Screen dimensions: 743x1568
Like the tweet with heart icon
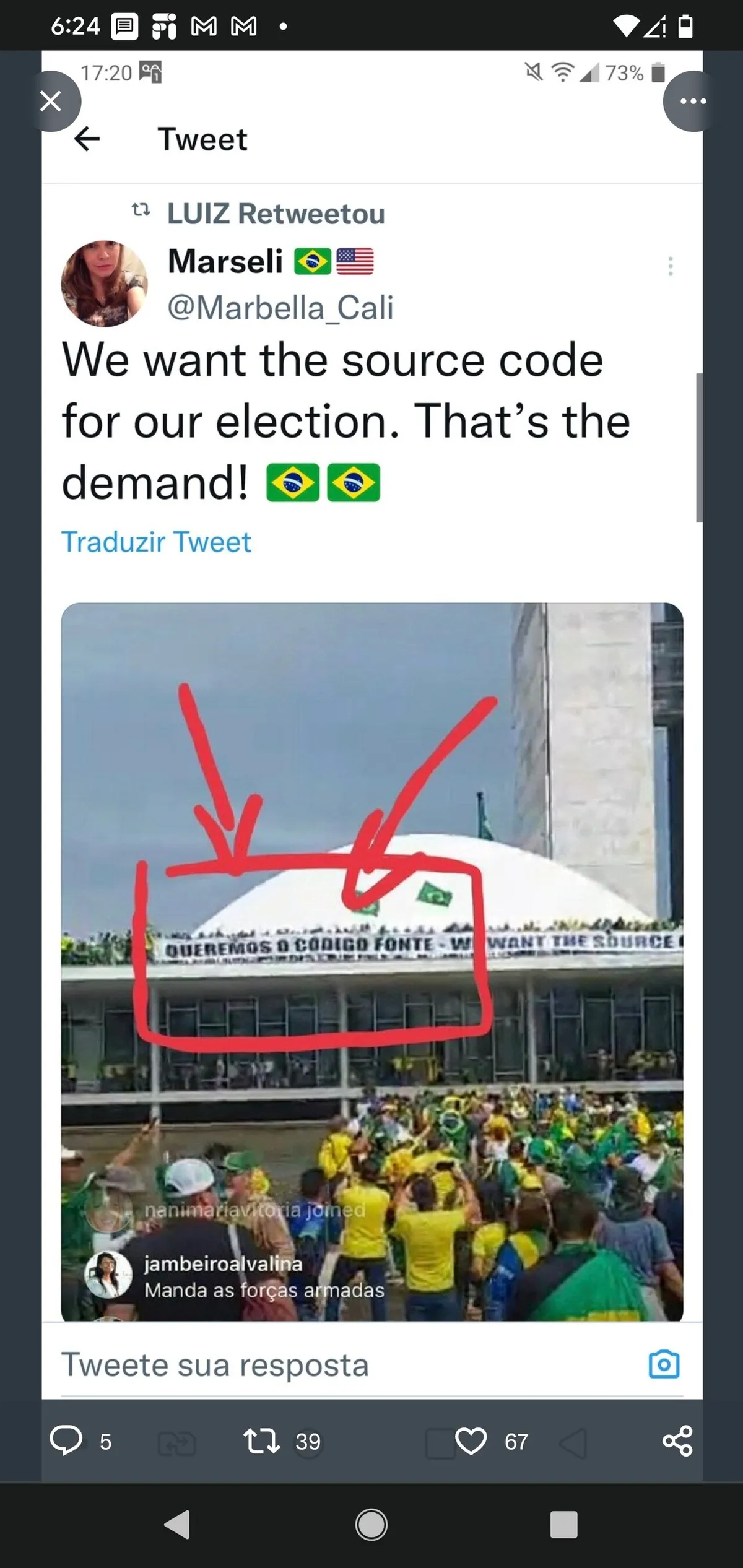click(x=471, y=1441)
